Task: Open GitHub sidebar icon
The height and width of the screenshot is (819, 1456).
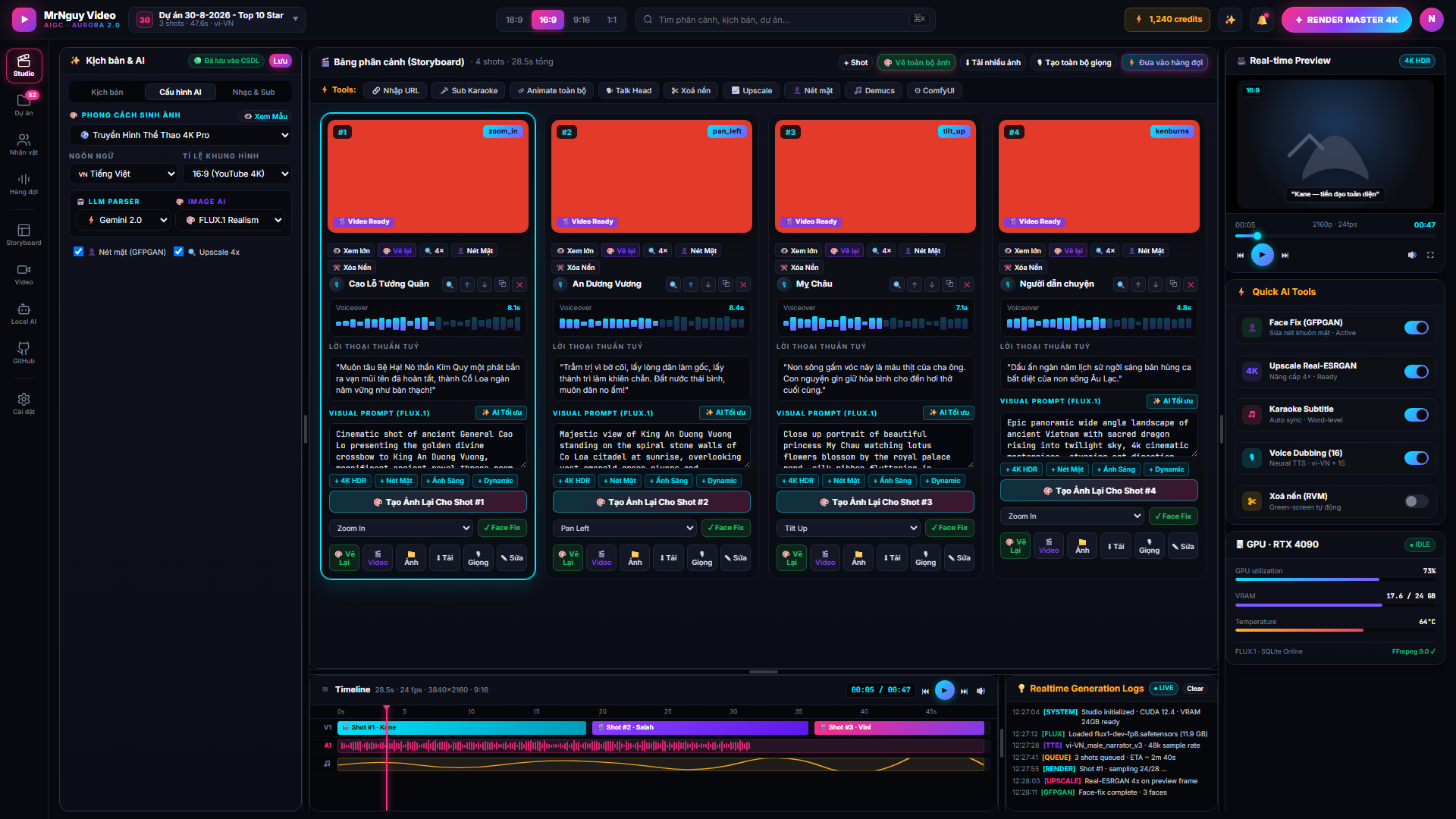Action: 24,353
